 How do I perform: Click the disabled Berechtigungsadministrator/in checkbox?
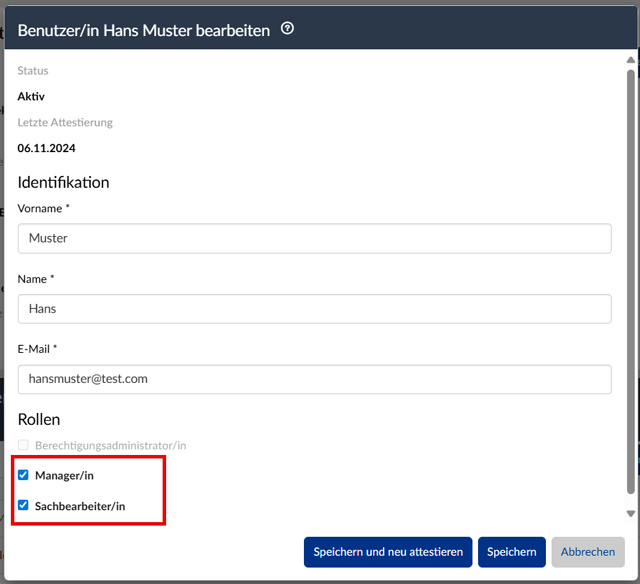click(x=24, y=445)
